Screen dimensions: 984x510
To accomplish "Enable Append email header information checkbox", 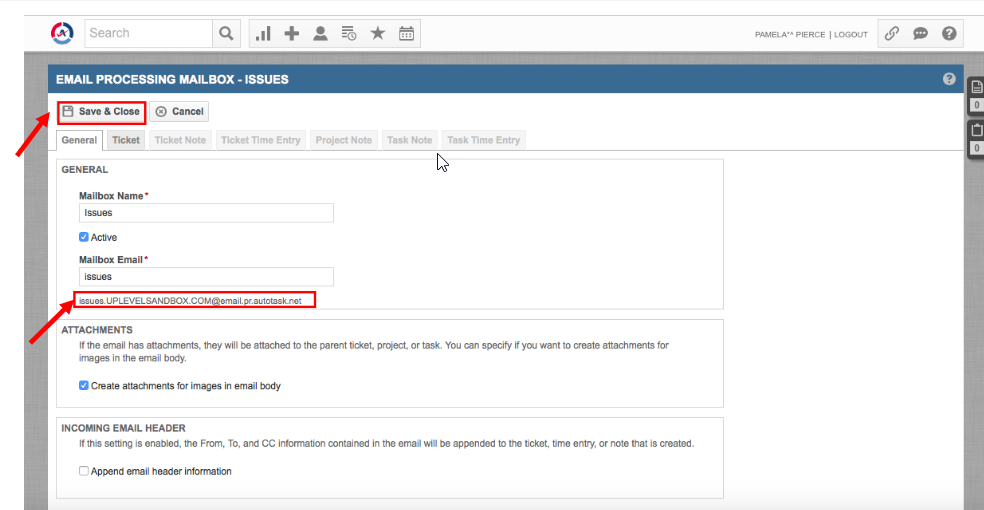I will tap(83, 470).
